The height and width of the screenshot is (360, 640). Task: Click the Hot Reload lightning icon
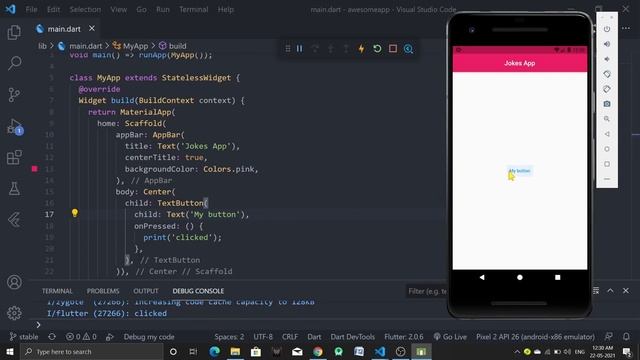pyautogui.click(x=361, y=49)
